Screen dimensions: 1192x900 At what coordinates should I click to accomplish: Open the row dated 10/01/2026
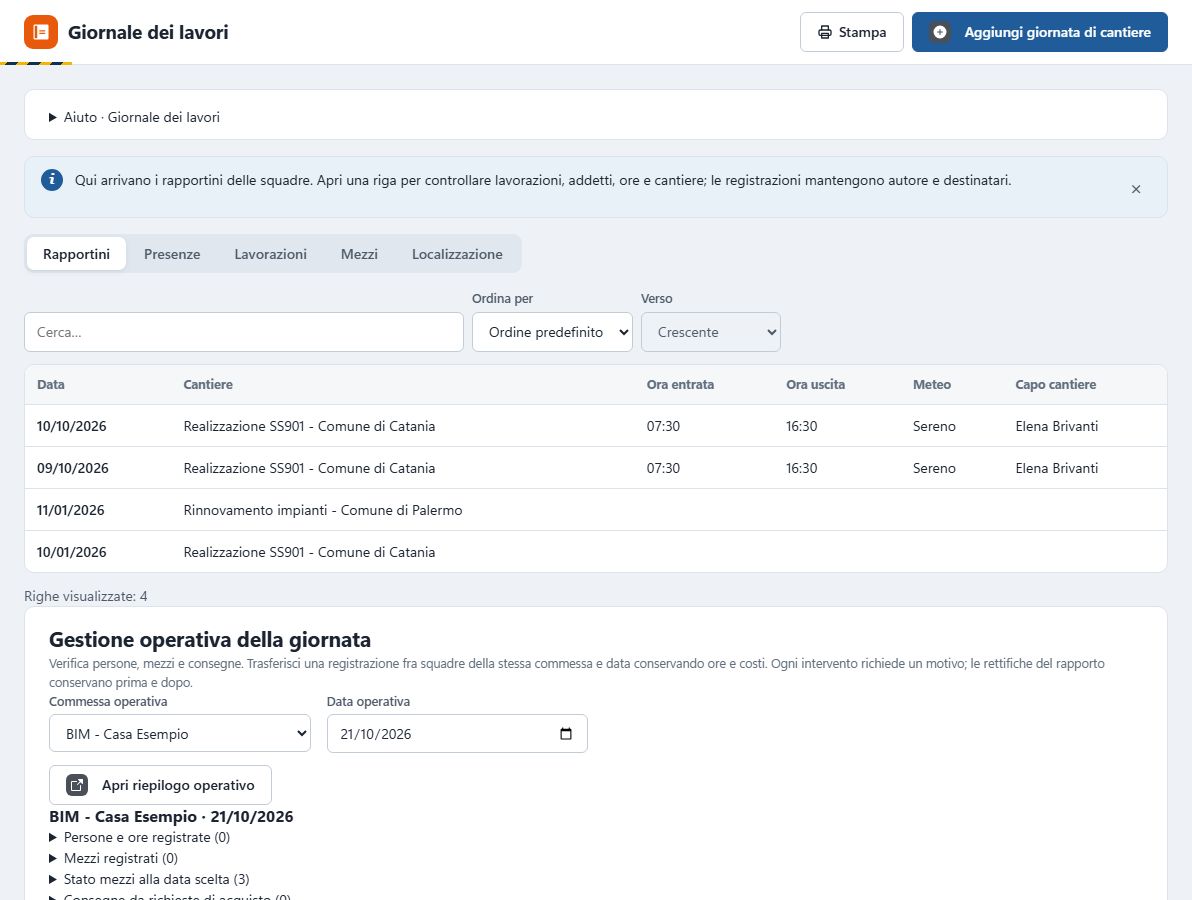click(596, 551)
